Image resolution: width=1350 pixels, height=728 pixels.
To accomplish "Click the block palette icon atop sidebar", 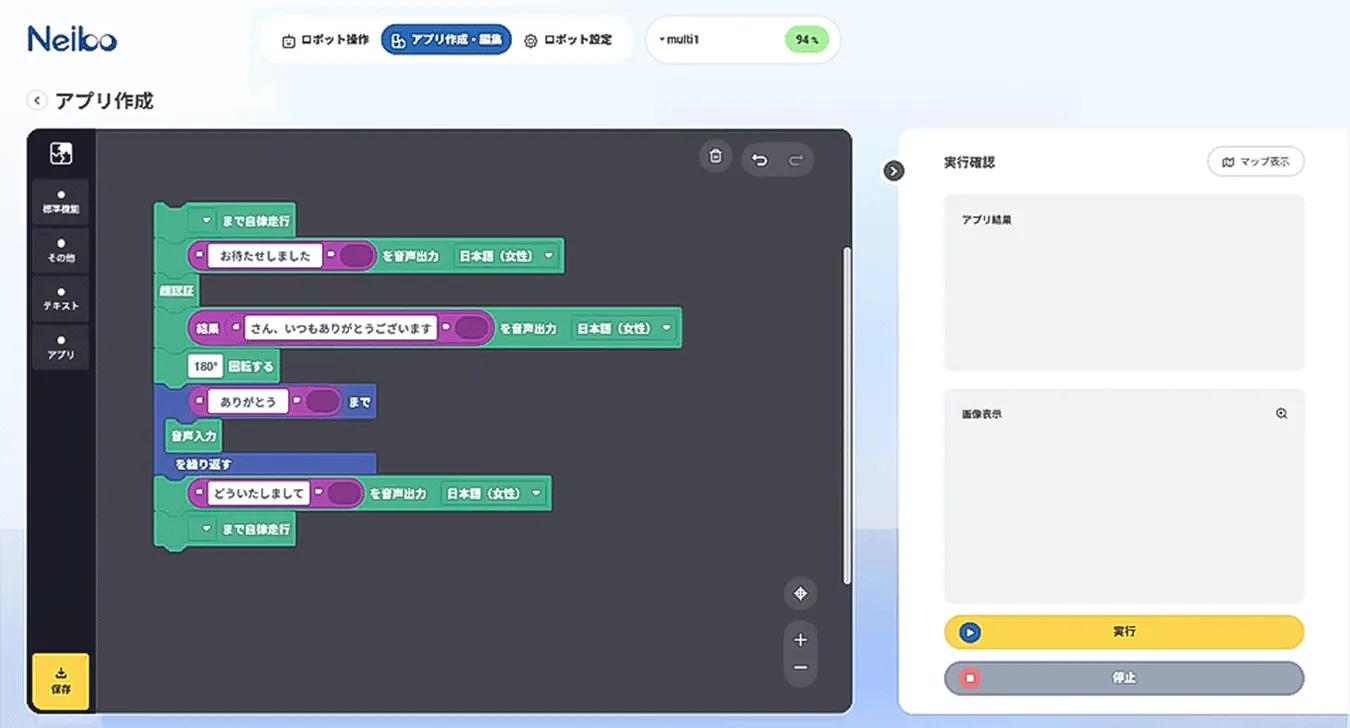I will (61, 153).
